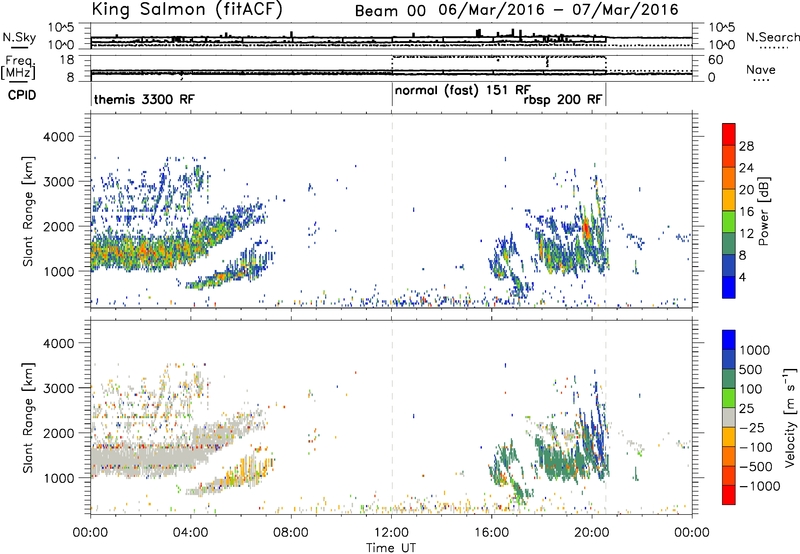Click the 'N.Sky' legend label
800x554 pixels.
(19, 37)
